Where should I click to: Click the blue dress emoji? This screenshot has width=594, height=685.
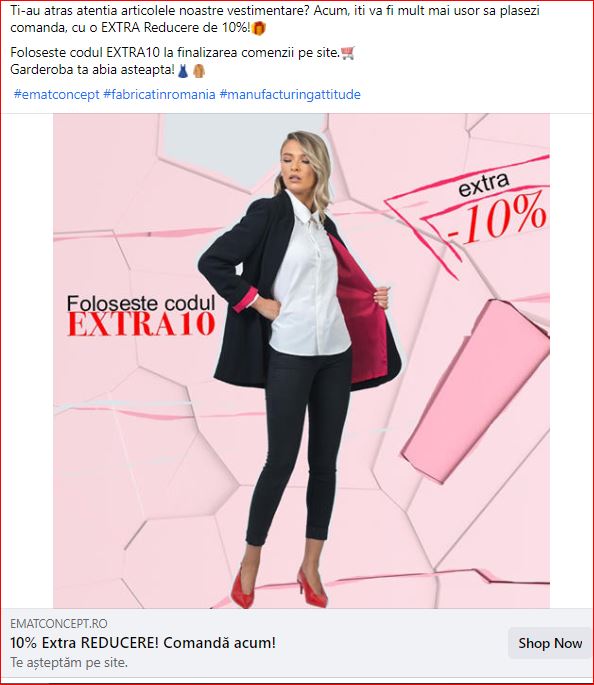click(183, 70)
